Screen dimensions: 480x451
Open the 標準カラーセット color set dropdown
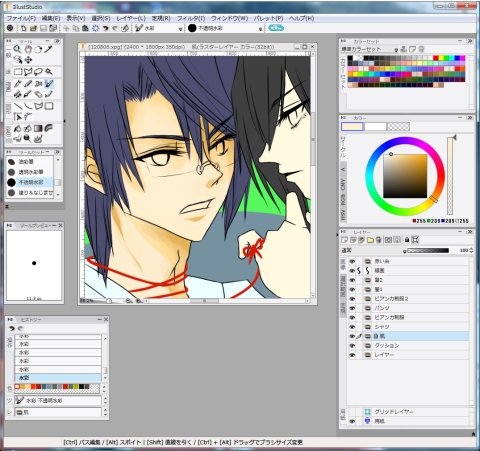[396, 50]
